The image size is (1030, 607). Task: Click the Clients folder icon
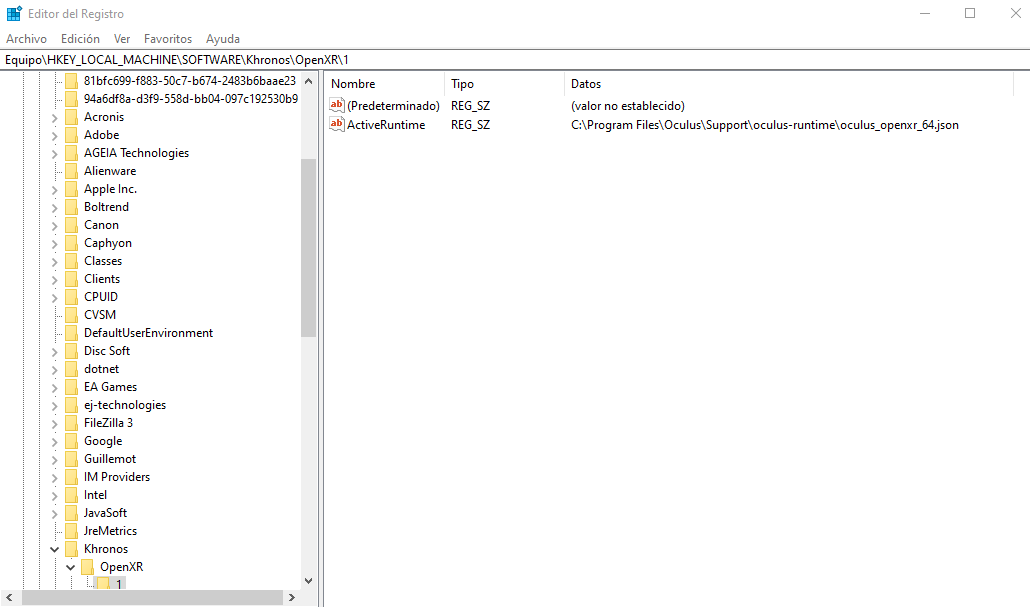72,279
